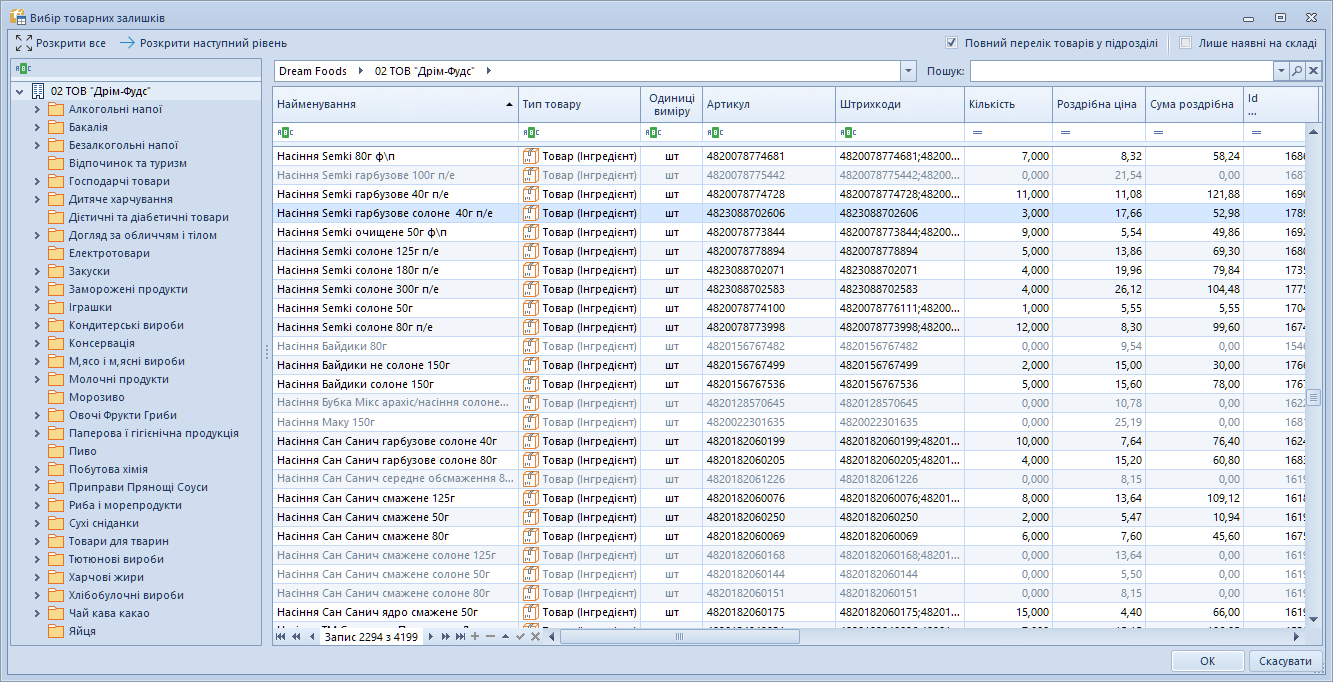Open the breadcrumb path dropdown arrow
Viewport: 1333px width, 682px height.
(908, 71)
